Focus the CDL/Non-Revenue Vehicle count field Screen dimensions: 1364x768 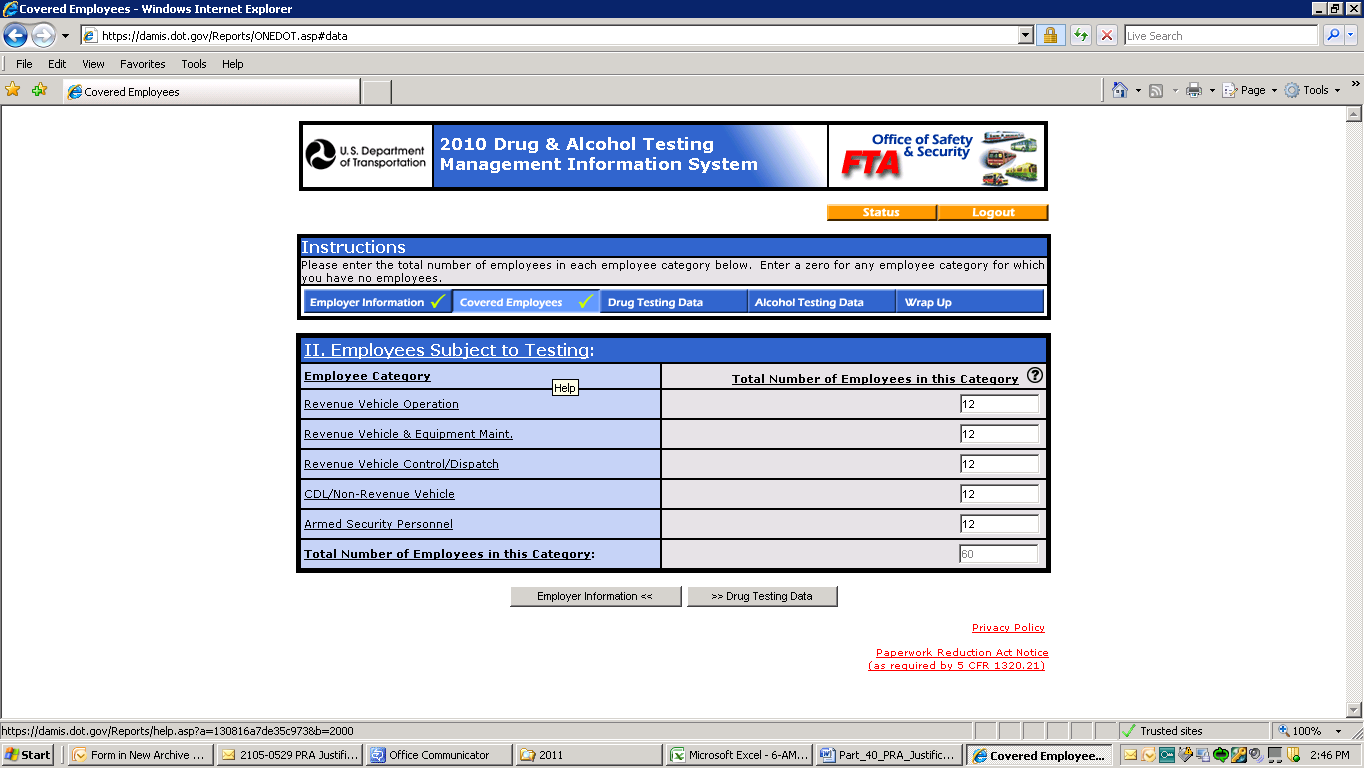[999, 494]
